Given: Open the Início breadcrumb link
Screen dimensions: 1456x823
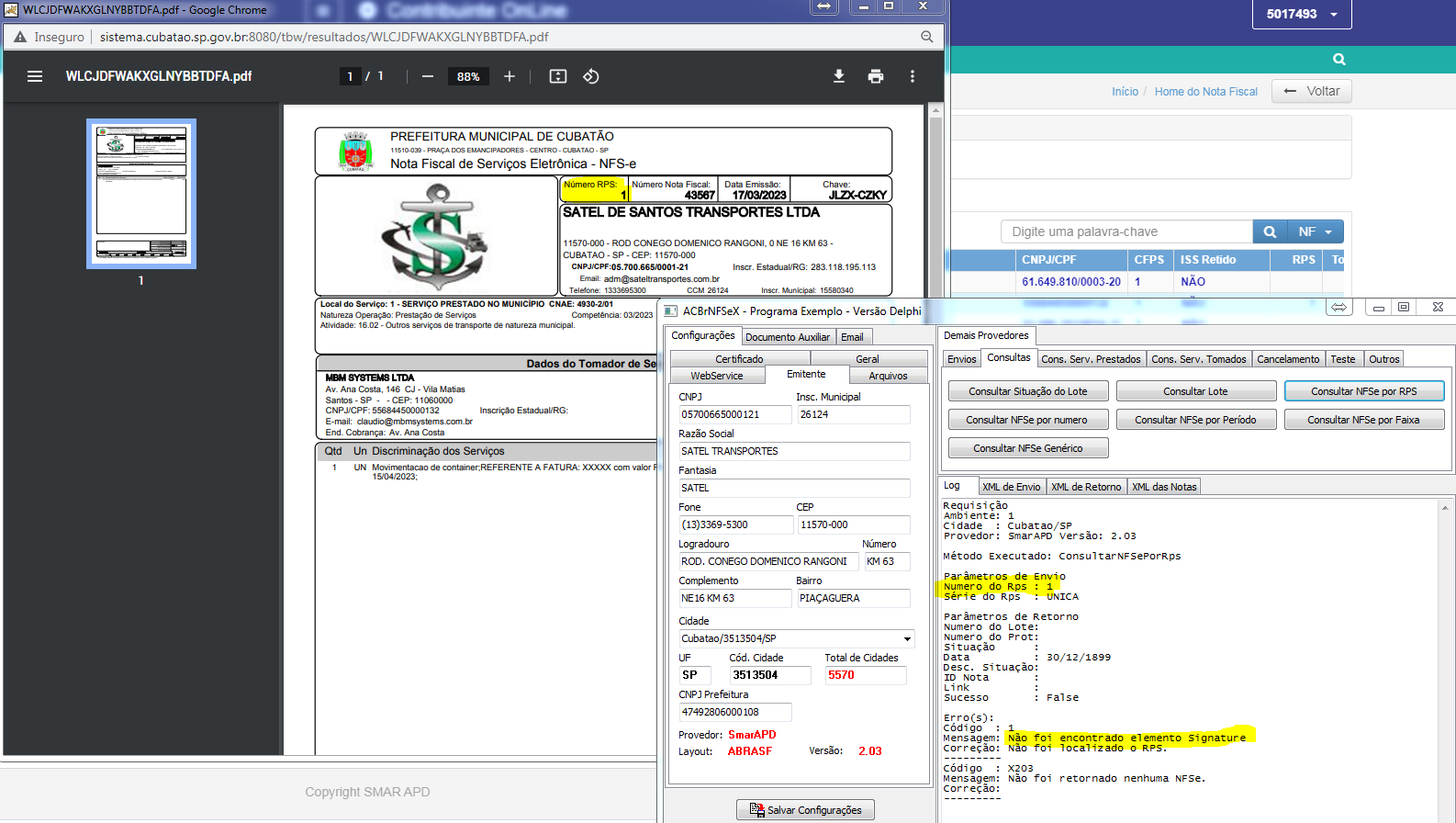Looking at the screenshot, I should (x=1125, y=92).
